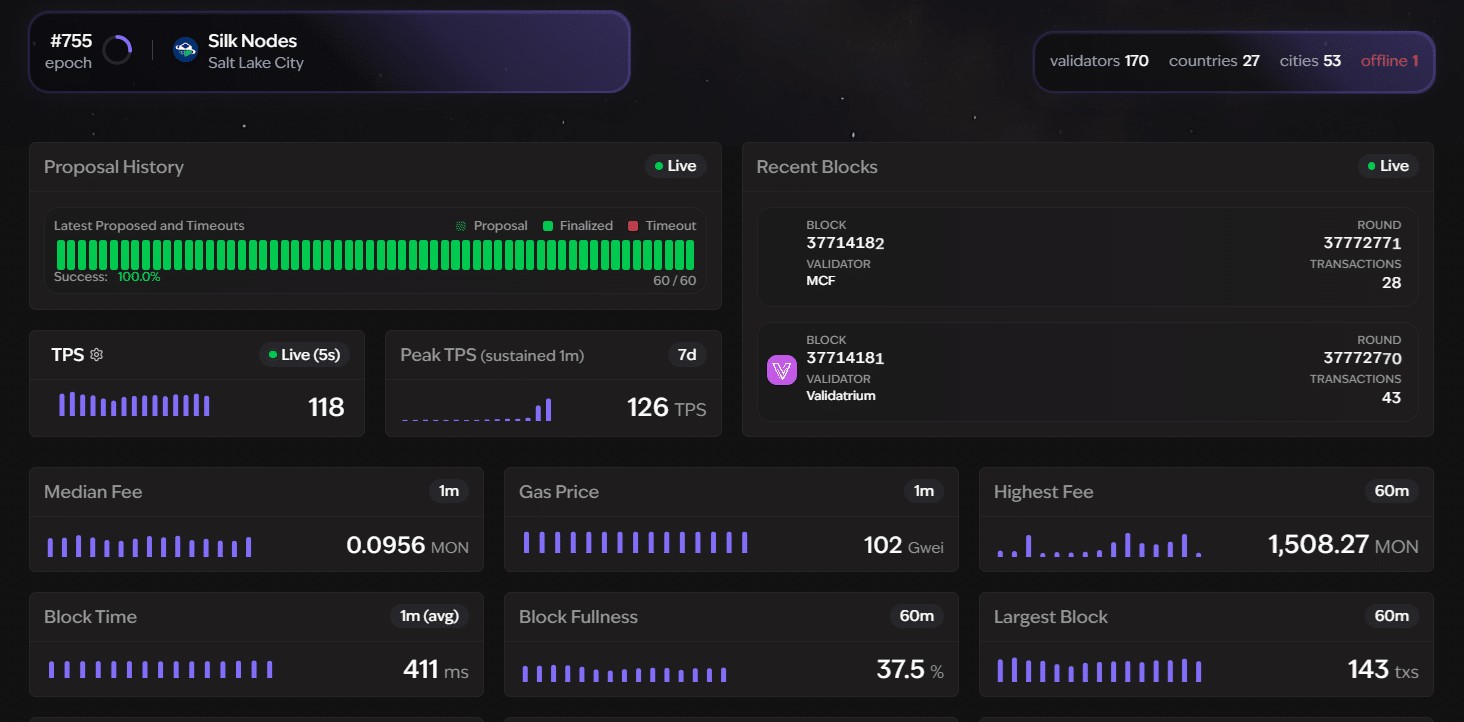
Task: Select the offline 1 validators filter
Action: pyautogui.click(x=1390, y=61)
